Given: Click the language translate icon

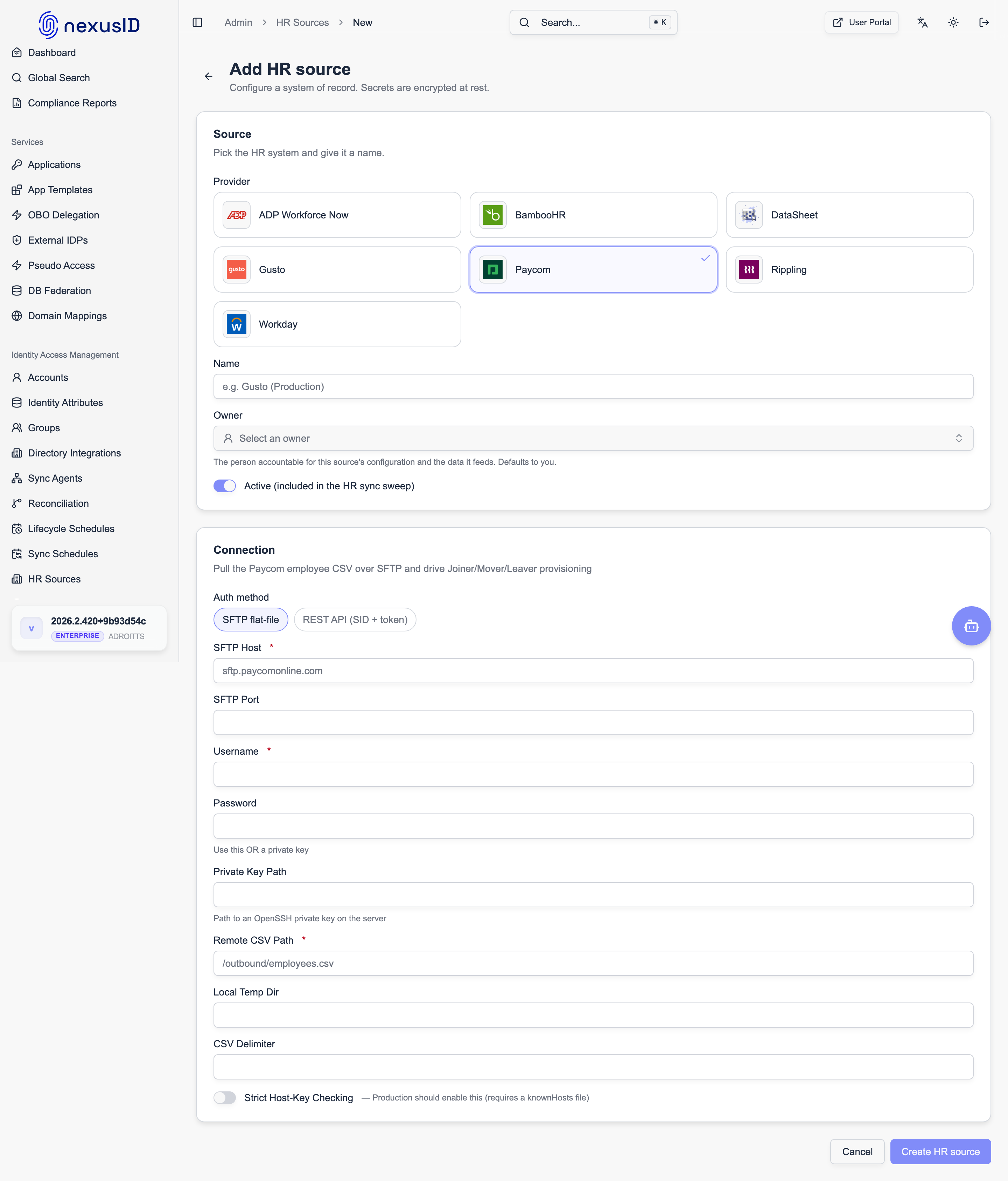Looking at the screenshot, I should (923, 23).
